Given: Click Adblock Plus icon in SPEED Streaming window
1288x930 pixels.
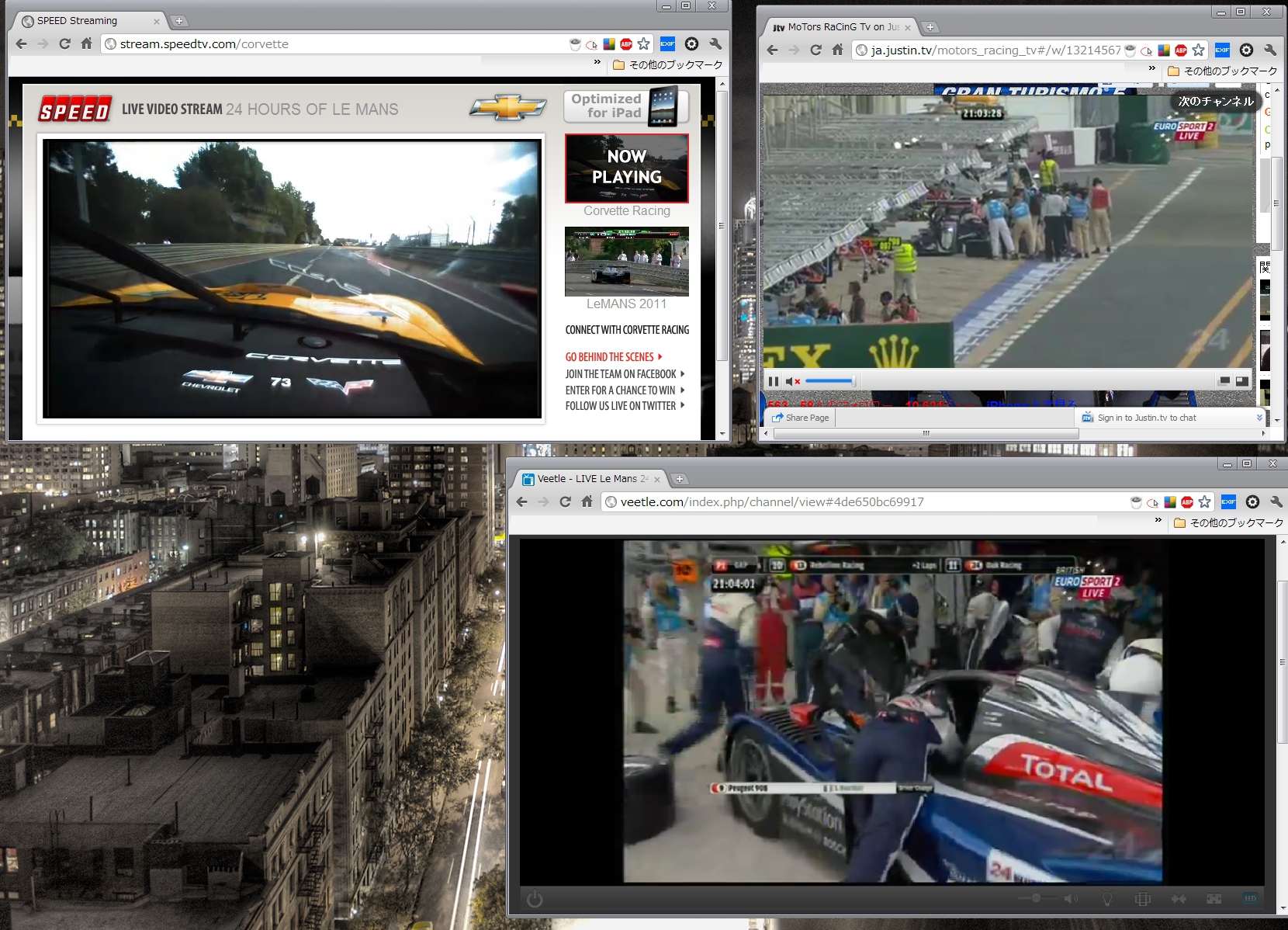Looking at the screenshot, I should point(626,44).
